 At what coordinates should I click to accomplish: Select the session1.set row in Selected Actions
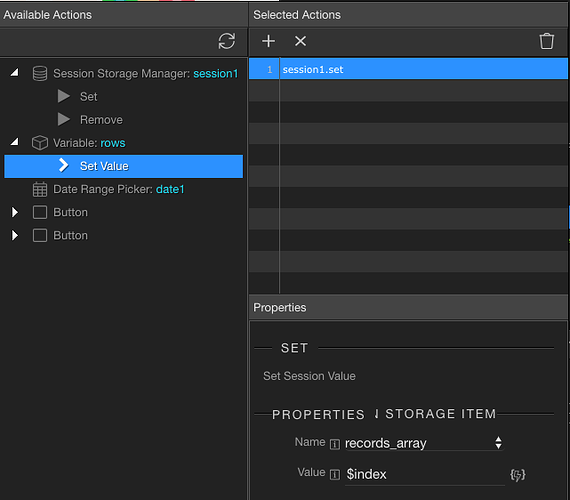[x=408, y=69]
